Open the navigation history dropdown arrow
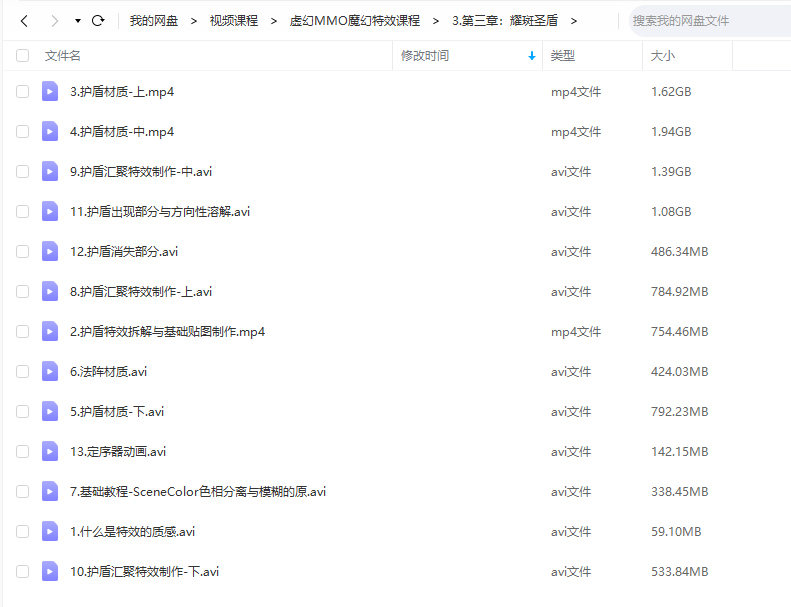 (77, 20)
